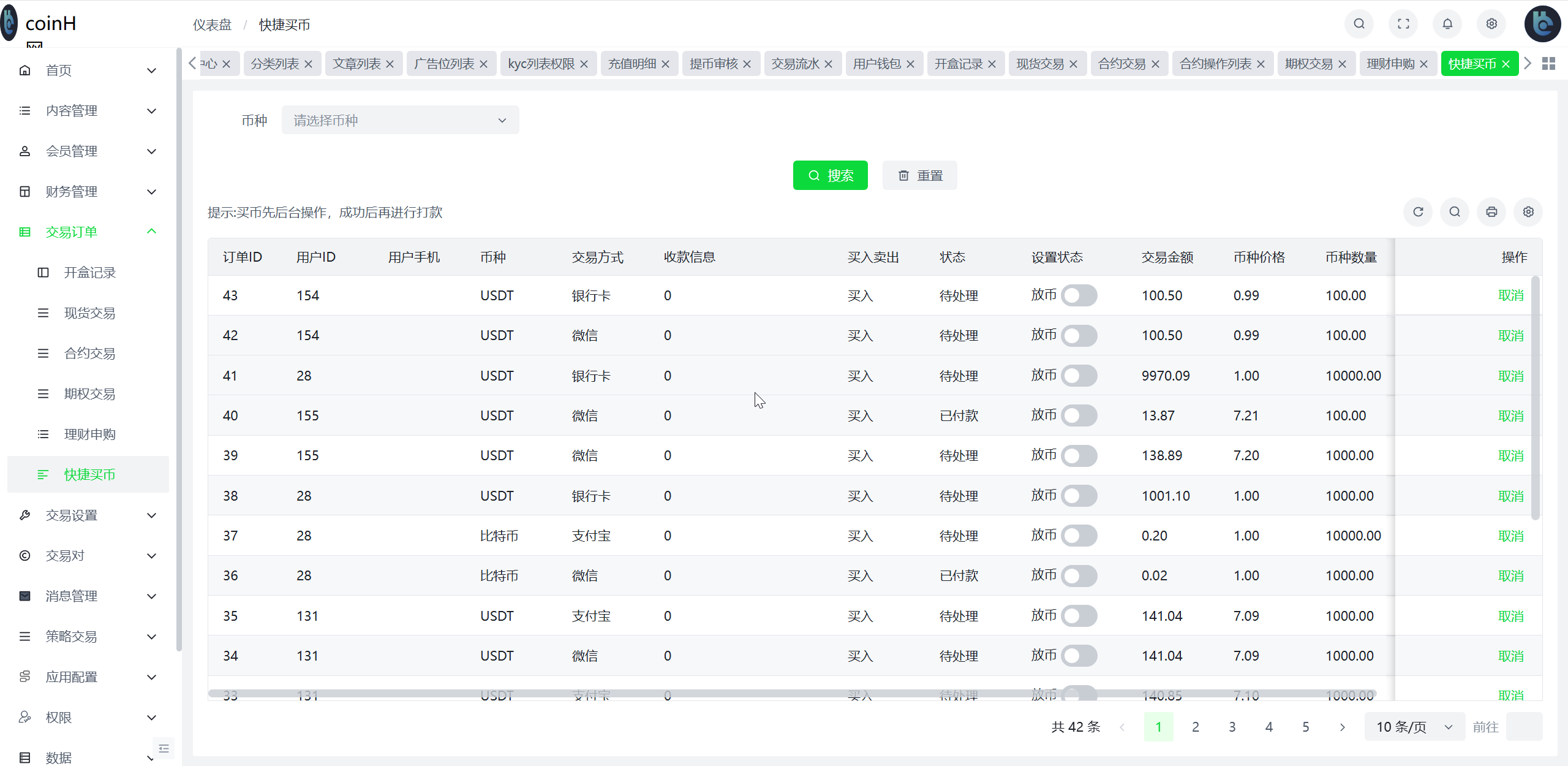Open the table column settings gear icon
This screenshot has height=766, width=1568.
pos(1528,212)
